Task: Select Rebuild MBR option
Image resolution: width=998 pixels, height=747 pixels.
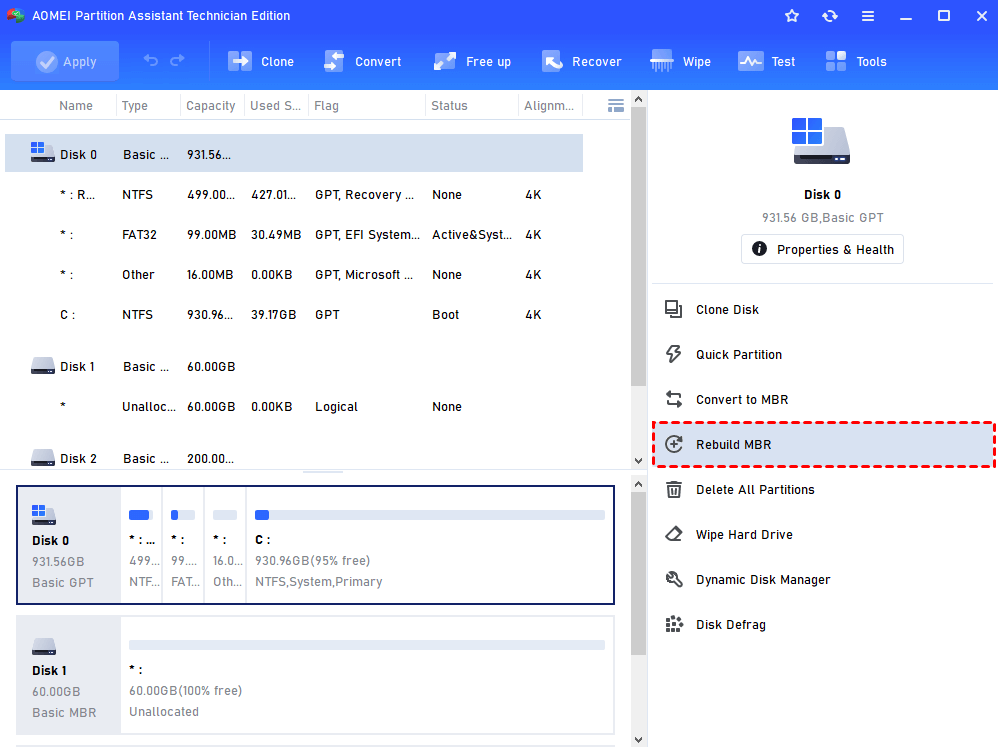Action: click(x=822, y=445)
